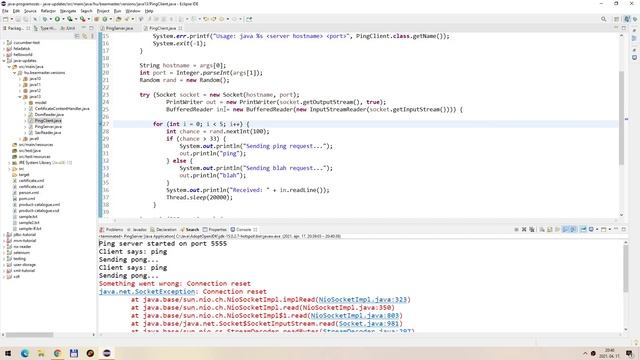The height and width of the screenshot is (360, 640).
Task: Click the External Tools run icon
Action: pyautogui.click(x=82, y=19)
